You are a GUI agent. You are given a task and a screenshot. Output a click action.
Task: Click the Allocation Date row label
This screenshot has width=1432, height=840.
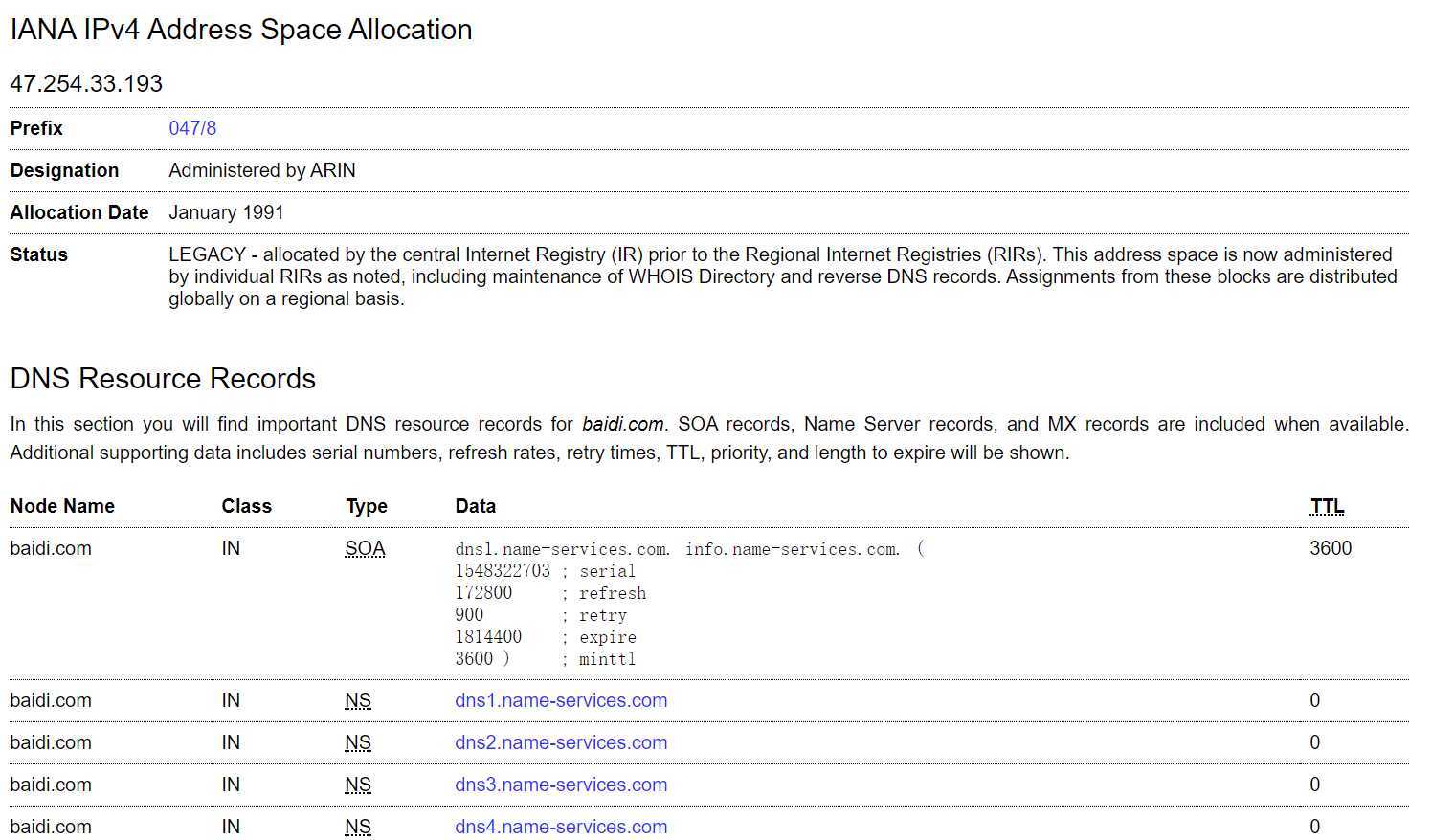pyautogui.click(x=79, y=212)
